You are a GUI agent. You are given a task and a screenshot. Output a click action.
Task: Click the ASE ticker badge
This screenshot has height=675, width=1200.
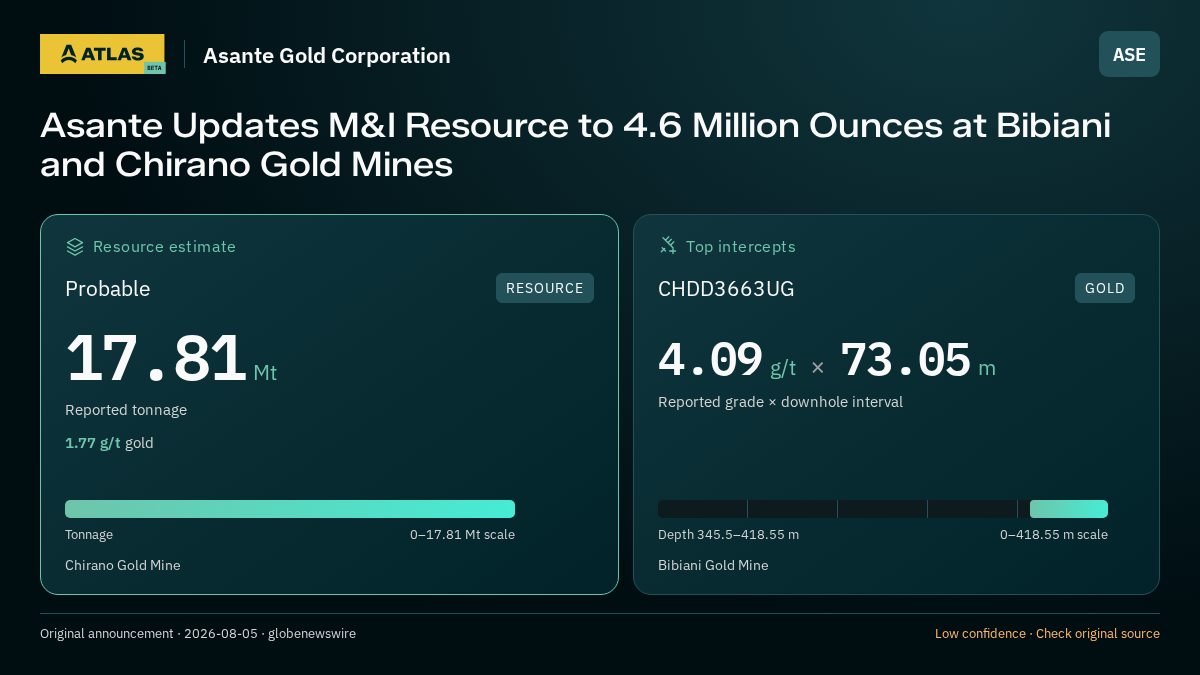[x=1129, y=54]
